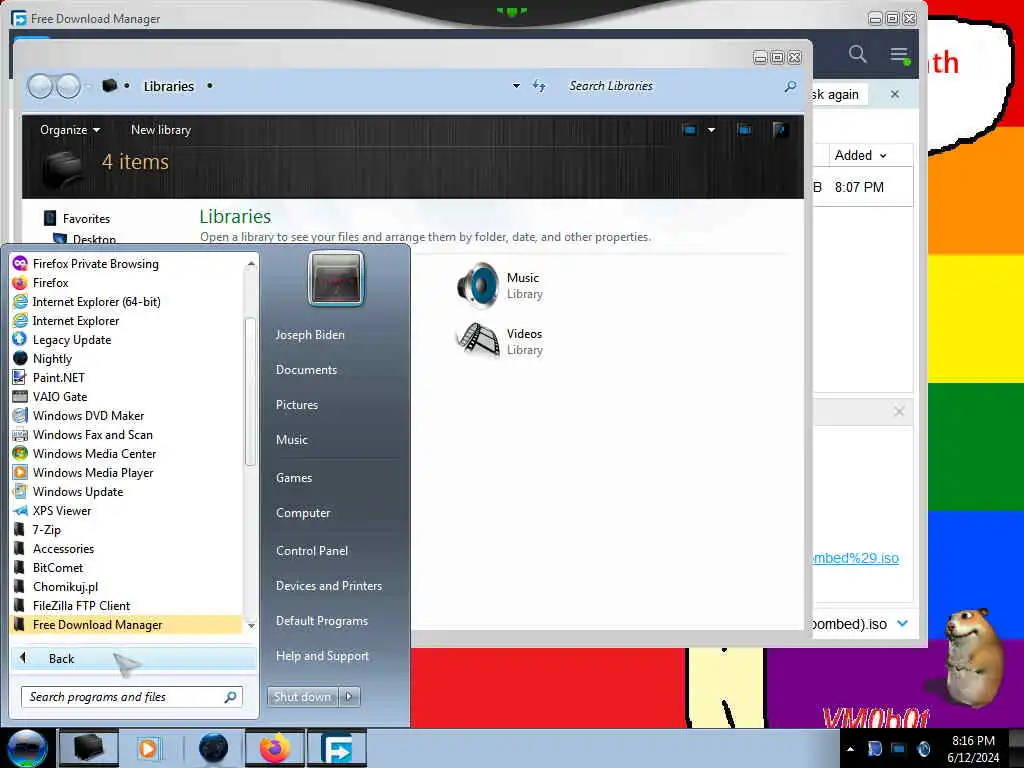
Task: Open Music from Start menu right pane
Action: [291, 440]
